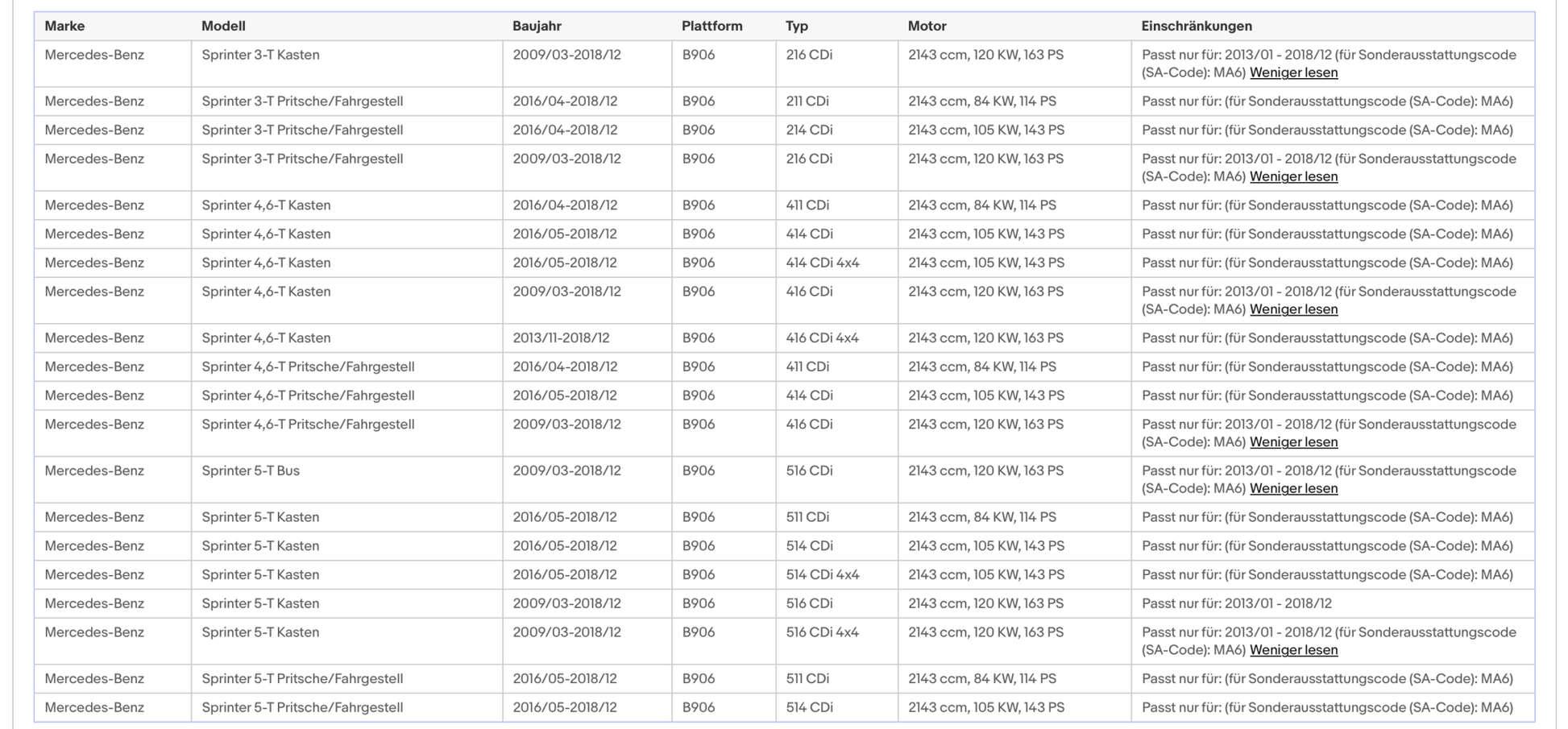Click Weniger lesen for Sprinter 3-T Pritsche/Fahrgestell 216 CDi
Screen dimensions: 1568x729
1293,176
